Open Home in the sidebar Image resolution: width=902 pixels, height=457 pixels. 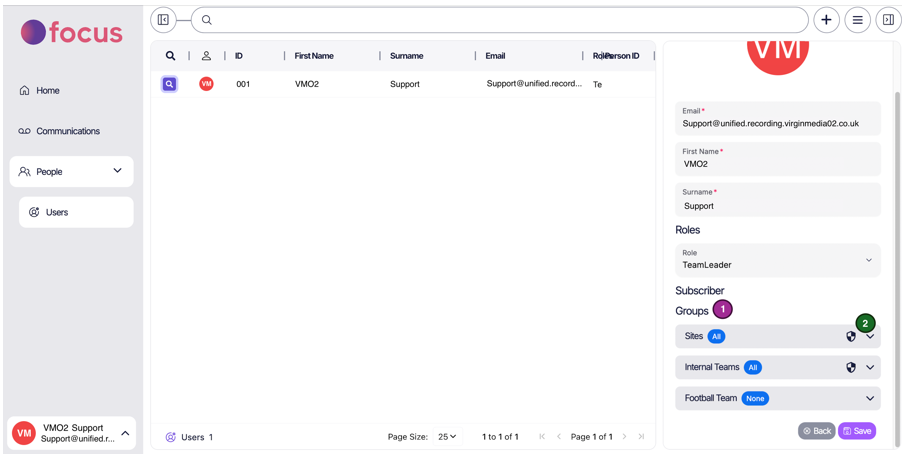click(x=47, y=91)
